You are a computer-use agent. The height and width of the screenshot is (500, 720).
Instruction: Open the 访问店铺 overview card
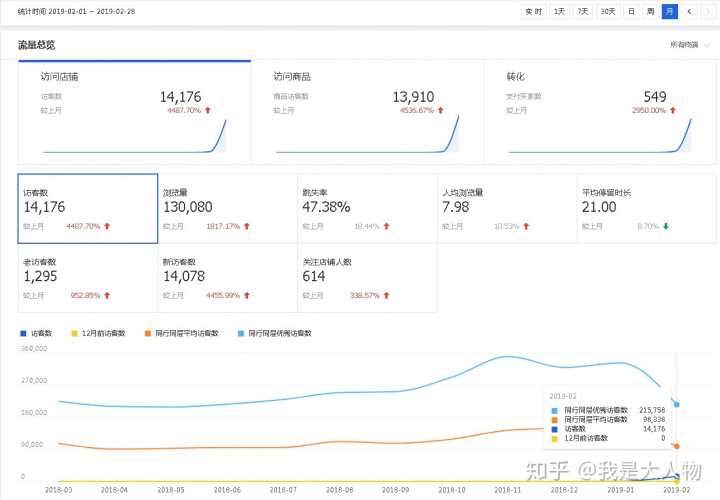pyautogui.click(x=134, y=110)
